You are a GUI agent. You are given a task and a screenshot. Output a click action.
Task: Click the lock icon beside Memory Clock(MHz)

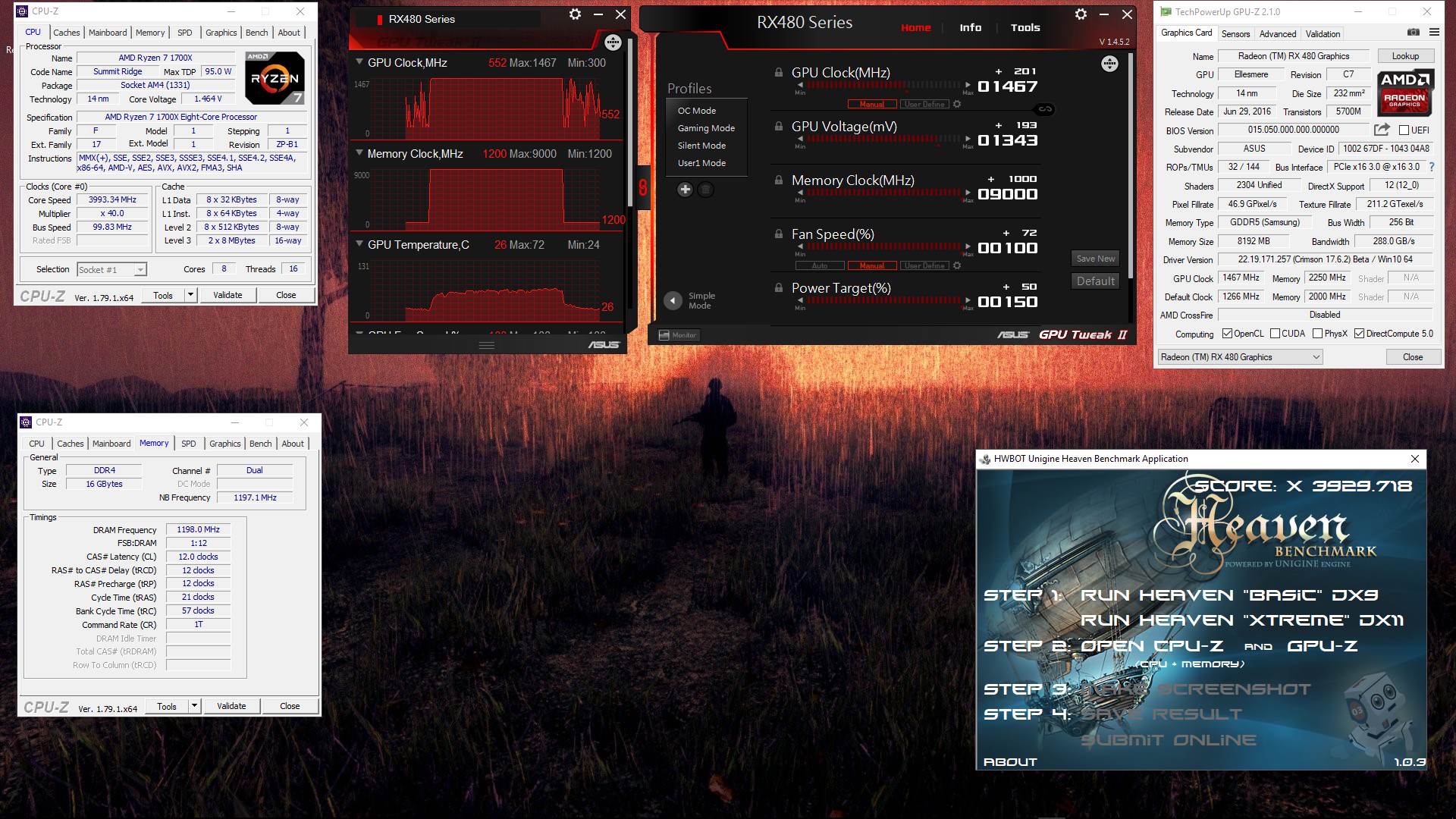[x=778, y=180]
